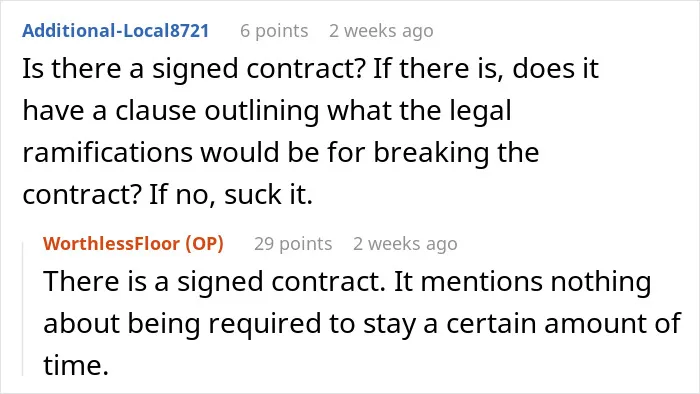Click the 29 points score
The height and width of the screenshot is (394, 700).
pyautogui.click(x=293, y=244)
